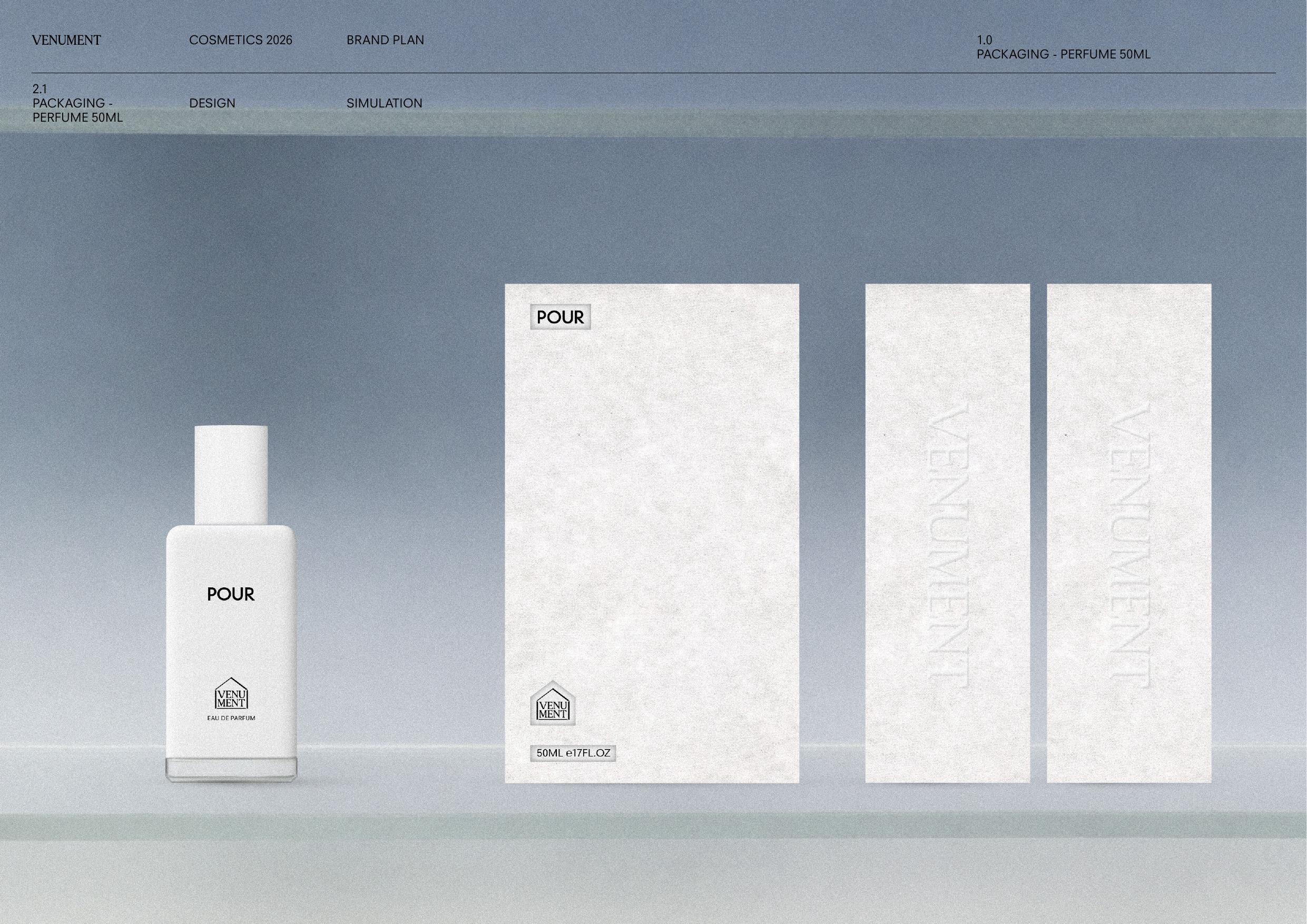Viewport: 1307px width, 924px height.
Task: Select the DESIGN label
Action: [x=212, y=103]
